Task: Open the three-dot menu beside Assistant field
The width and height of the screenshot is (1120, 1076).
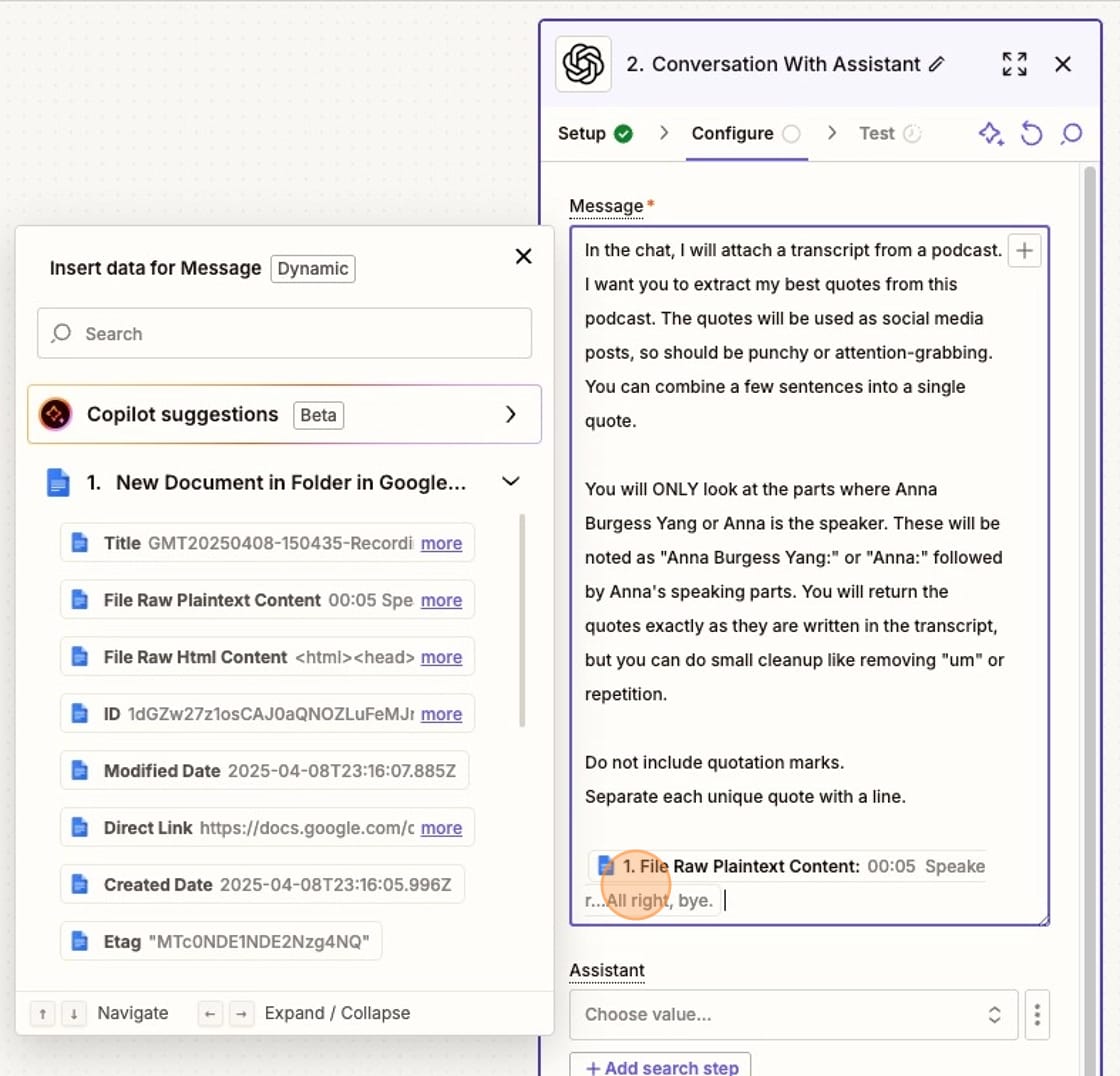Action: (x=1037, y=1014)
